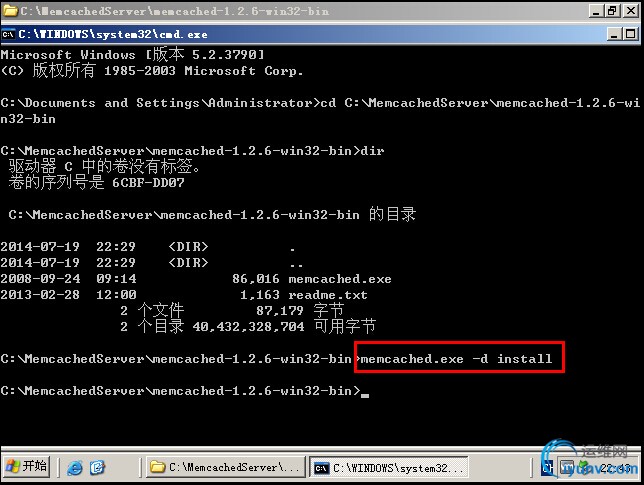Click the '2008-09-24' date entry
This screenshot has height=485, width=644.
(x=40, y=279)
